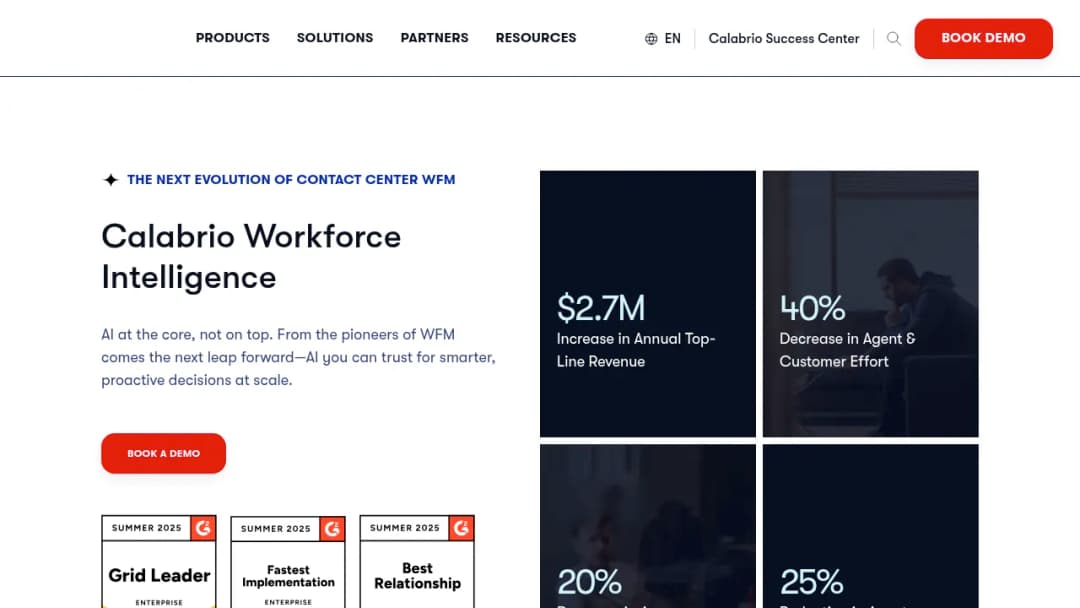Screen dimensions: 1080x608
Task: Click the $2.7M revenue stat card
Action: click(x=647, y=304)
